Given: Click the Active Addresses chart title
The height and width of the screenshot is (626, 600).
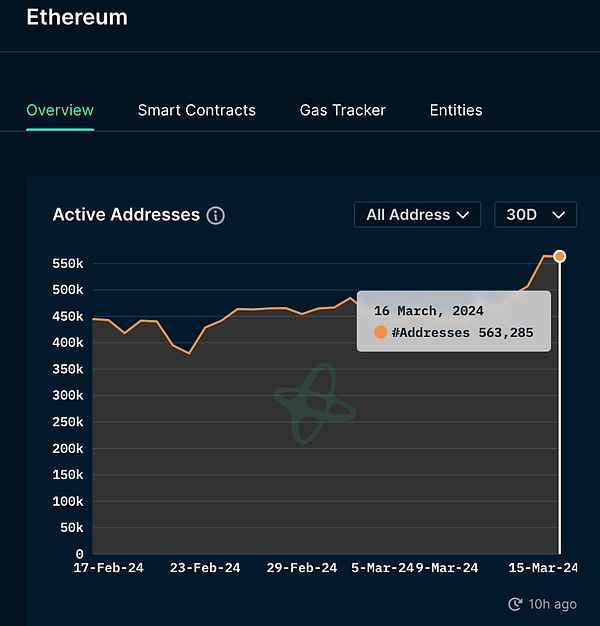Looking at the screenshot, I should point(126,215).
